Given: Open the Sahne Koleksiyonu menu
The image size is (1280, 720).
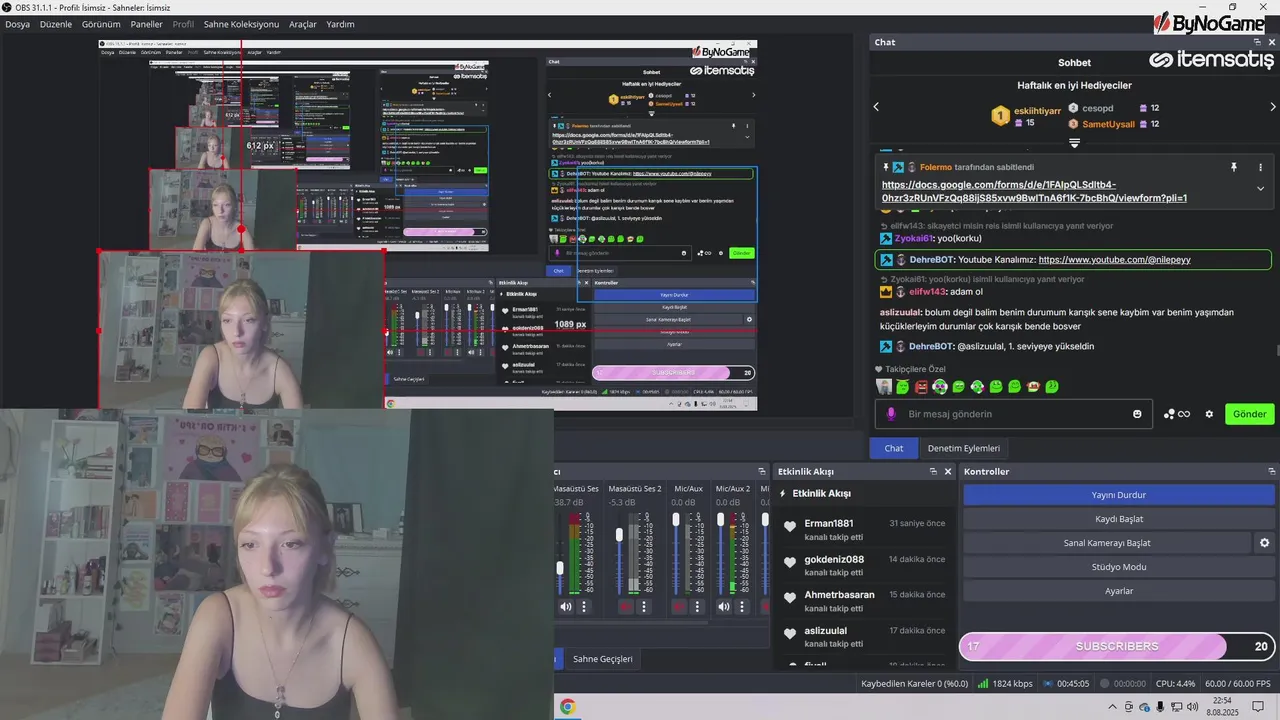Looking at the screenshot, I should (x=241, y=24).
